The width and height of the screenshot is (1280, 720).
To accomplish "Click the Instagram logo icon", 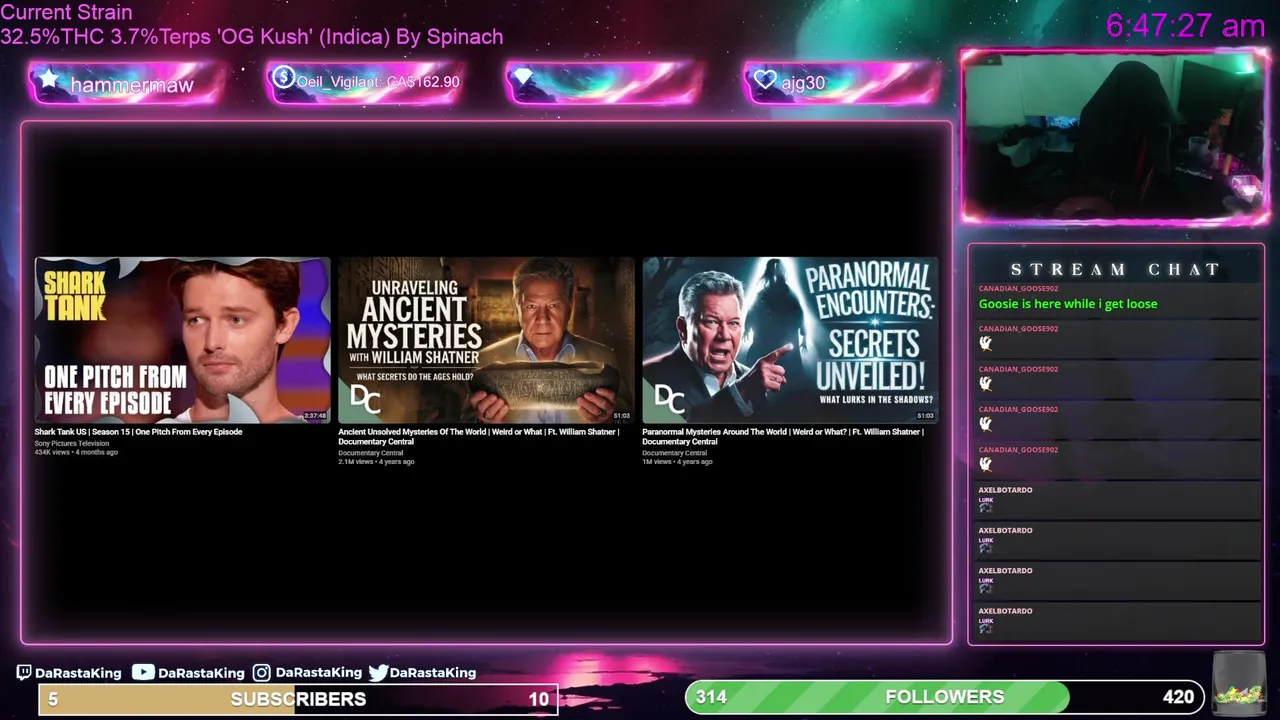I will click(x=261, y=673).
